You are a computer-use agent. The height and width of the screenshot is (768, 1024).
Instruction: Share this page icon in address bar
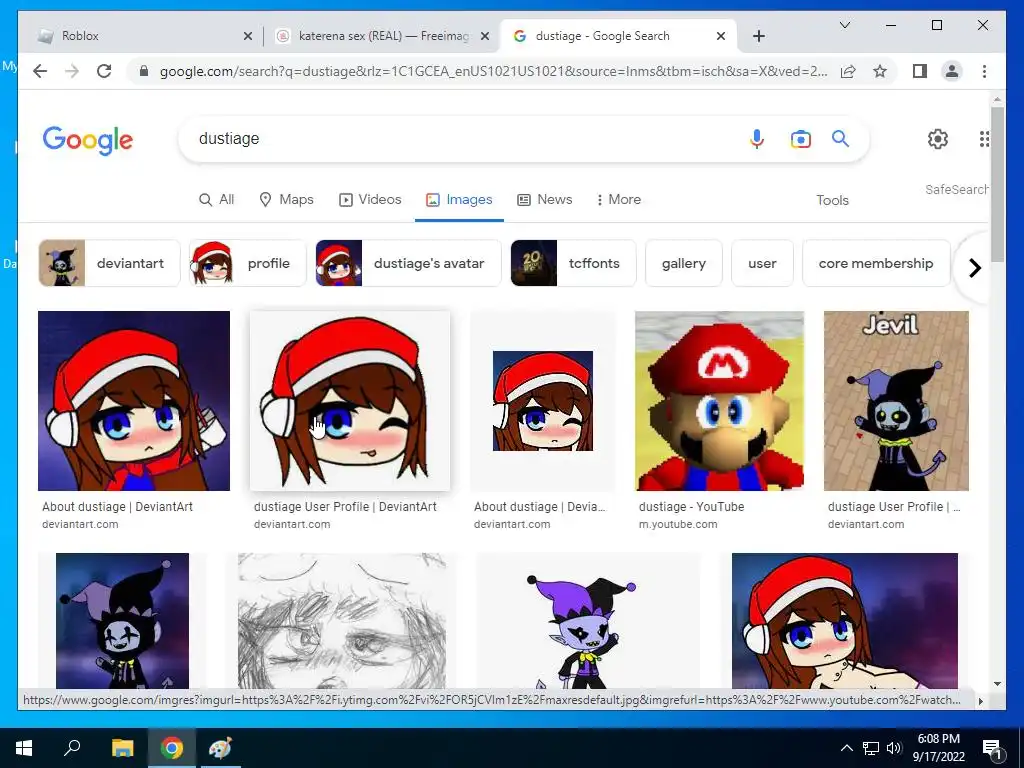848,71
